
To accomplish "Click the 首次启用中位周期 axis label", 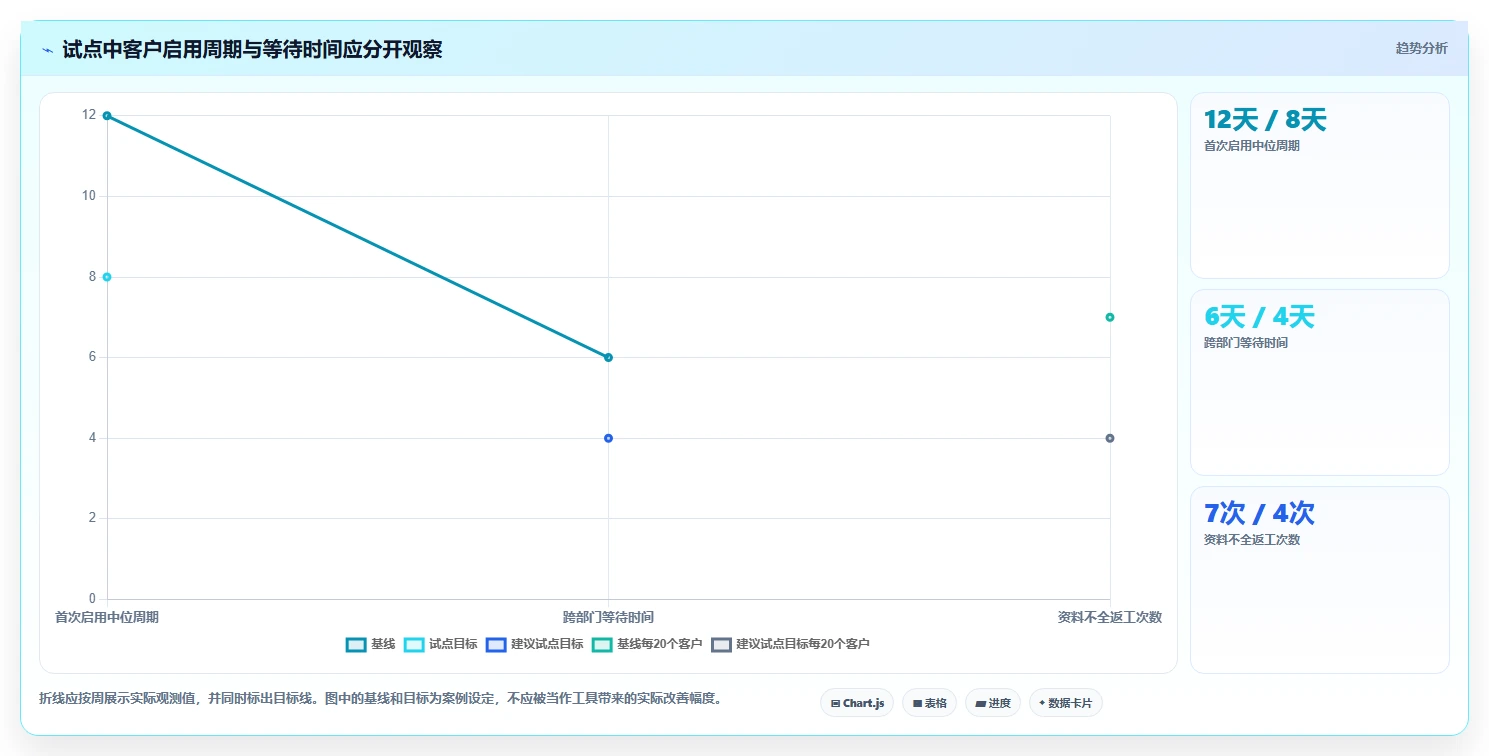I will 107,617.
